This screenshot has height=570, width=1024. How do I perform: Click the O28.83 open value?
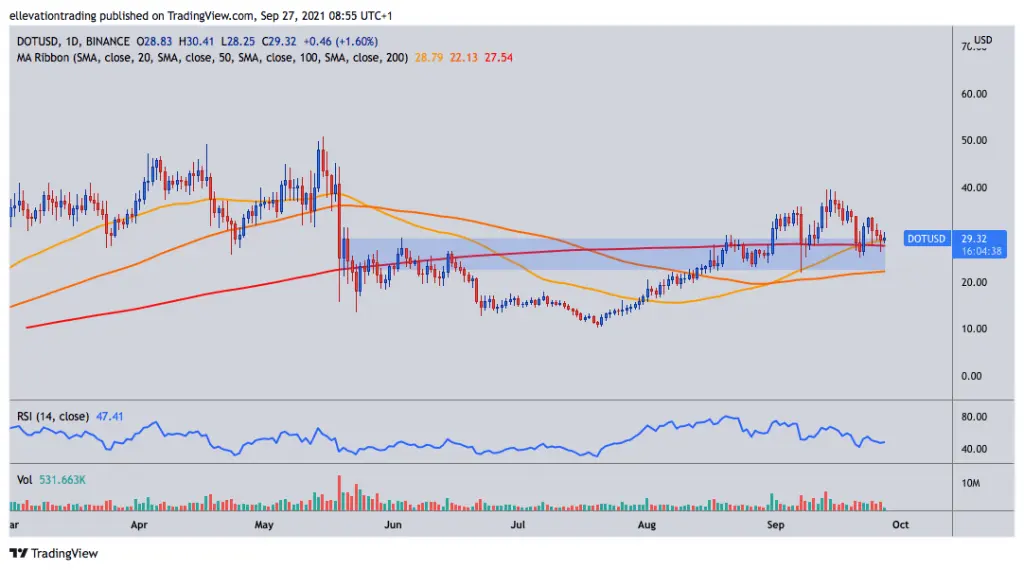tap(154, 41)
